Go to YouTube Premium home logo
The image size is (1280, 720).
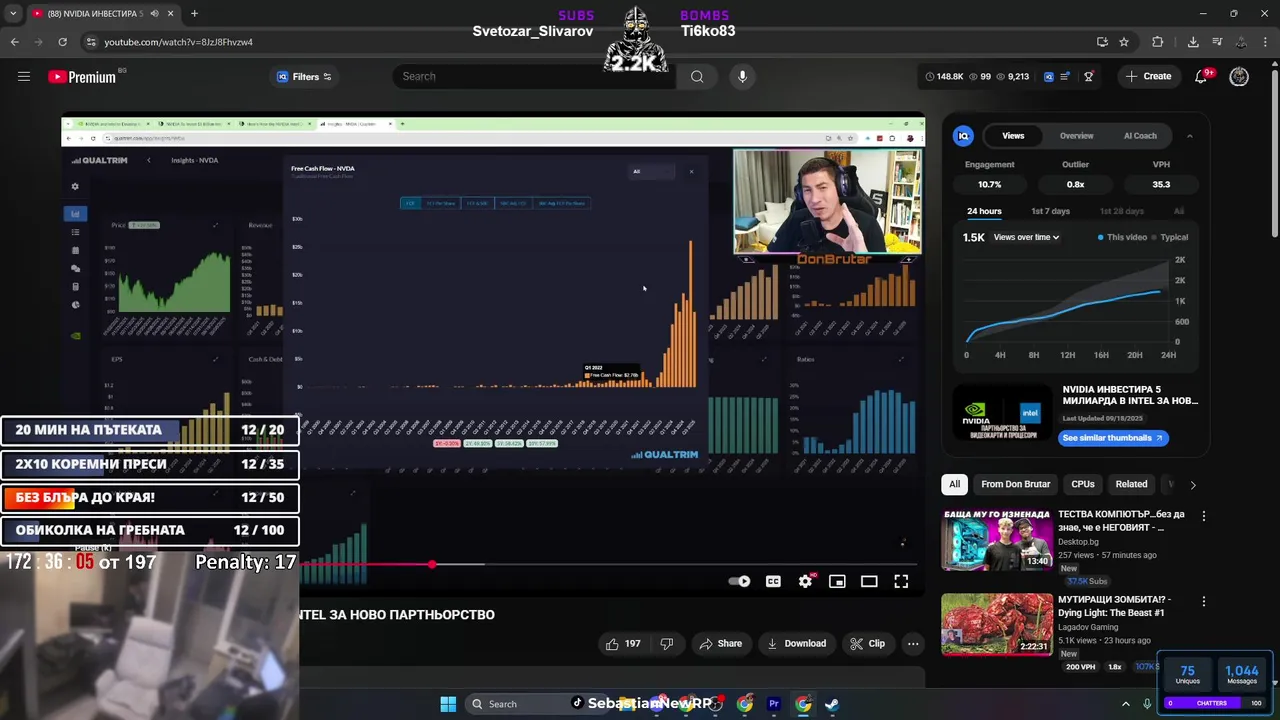click(82, 77)
